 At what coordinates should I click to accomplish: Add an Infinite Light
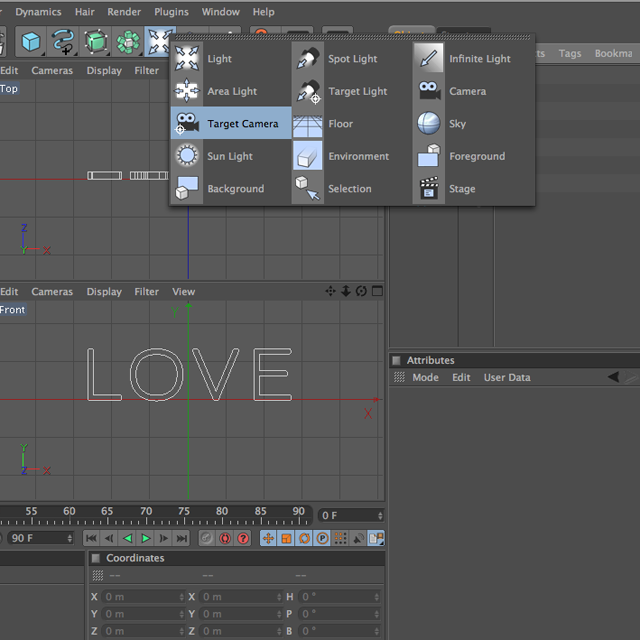point(473,58)
